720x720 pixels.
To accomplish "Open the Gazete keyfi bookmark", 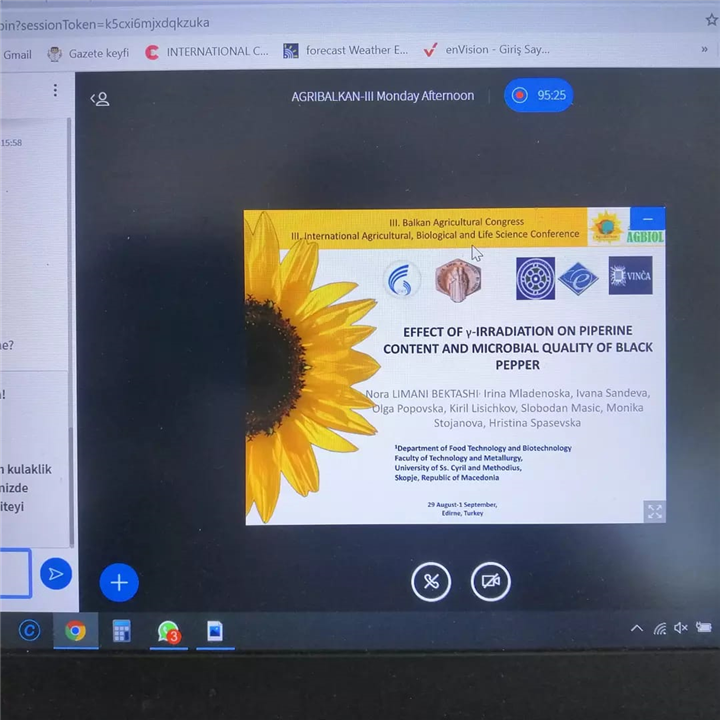I will point(89,53).
